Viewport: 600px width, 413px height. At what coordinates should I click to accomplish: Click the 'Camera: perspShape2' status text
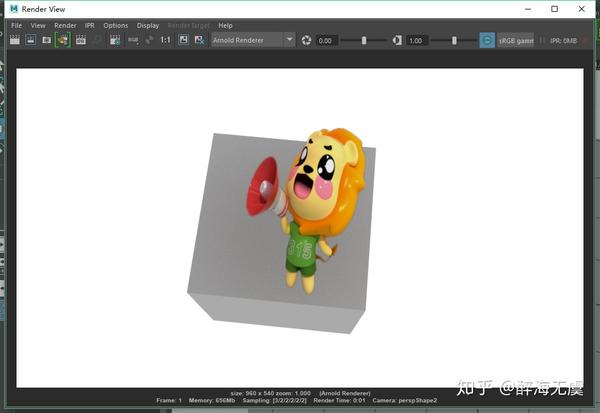click(404, 400)
